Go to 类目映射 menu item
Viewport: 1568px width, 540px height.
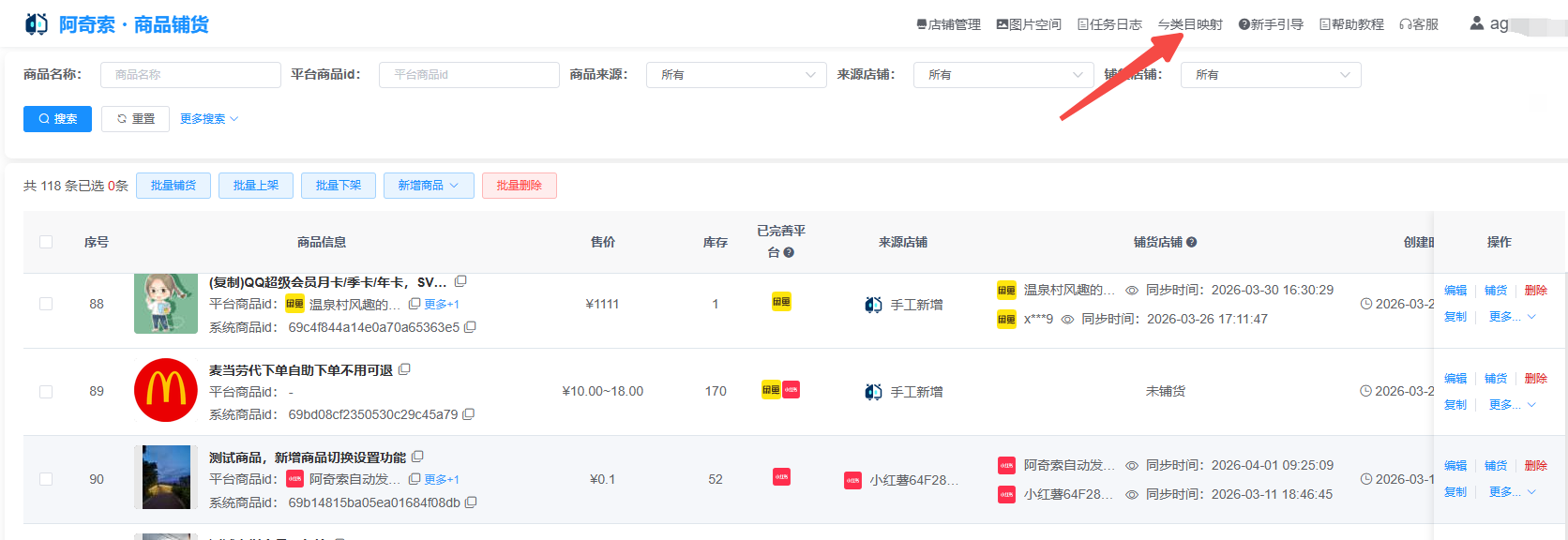1190,24
